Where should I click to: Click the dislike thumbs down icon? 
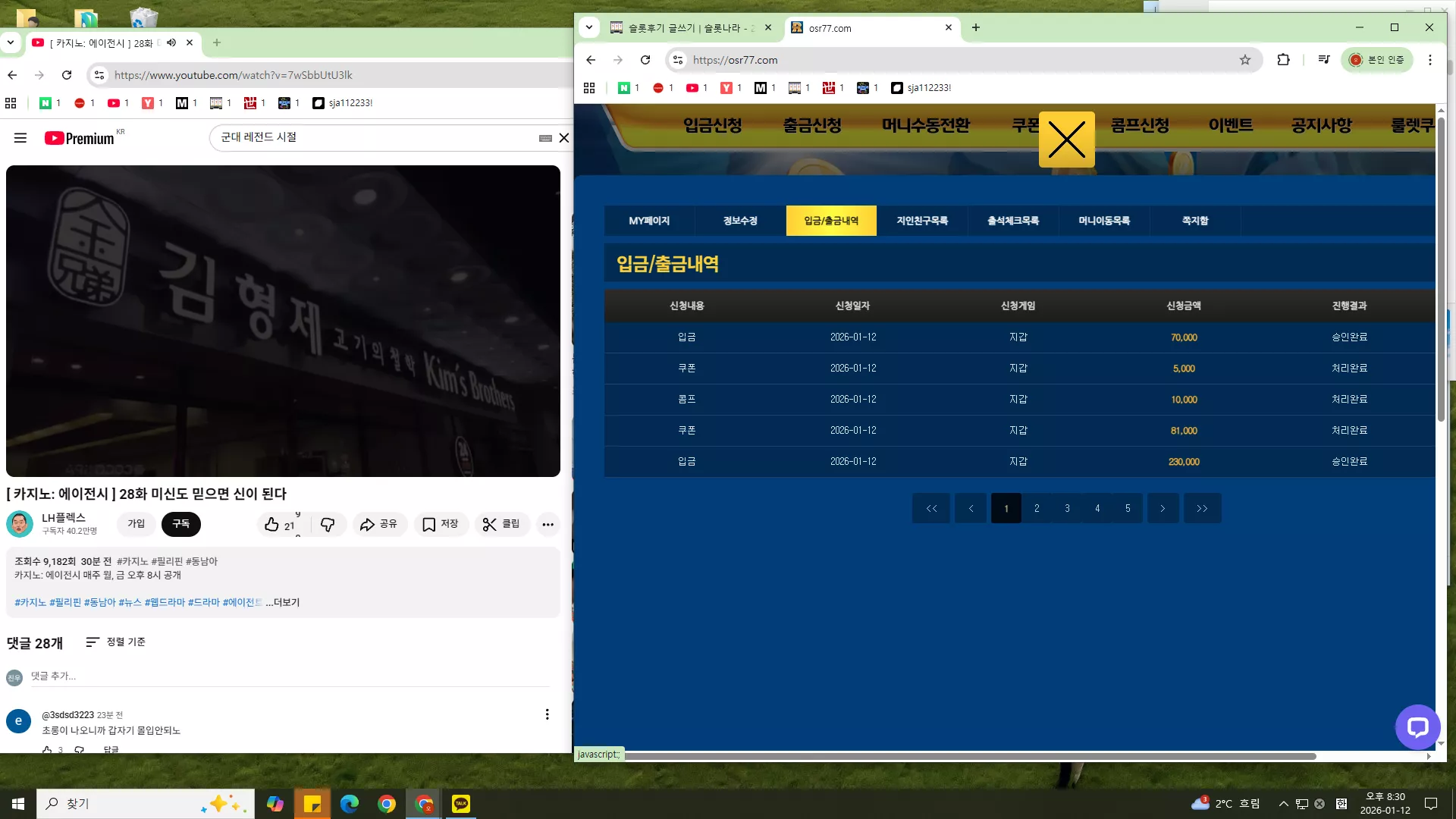[328, 524]
